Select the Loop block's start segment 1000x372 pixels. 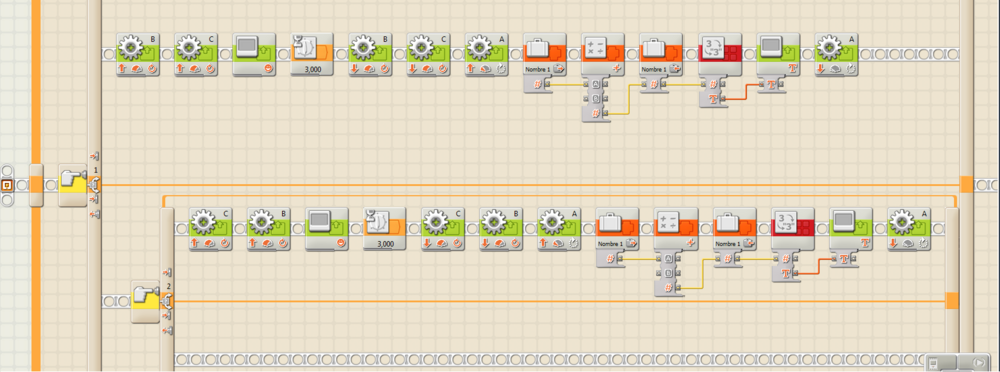36,185
